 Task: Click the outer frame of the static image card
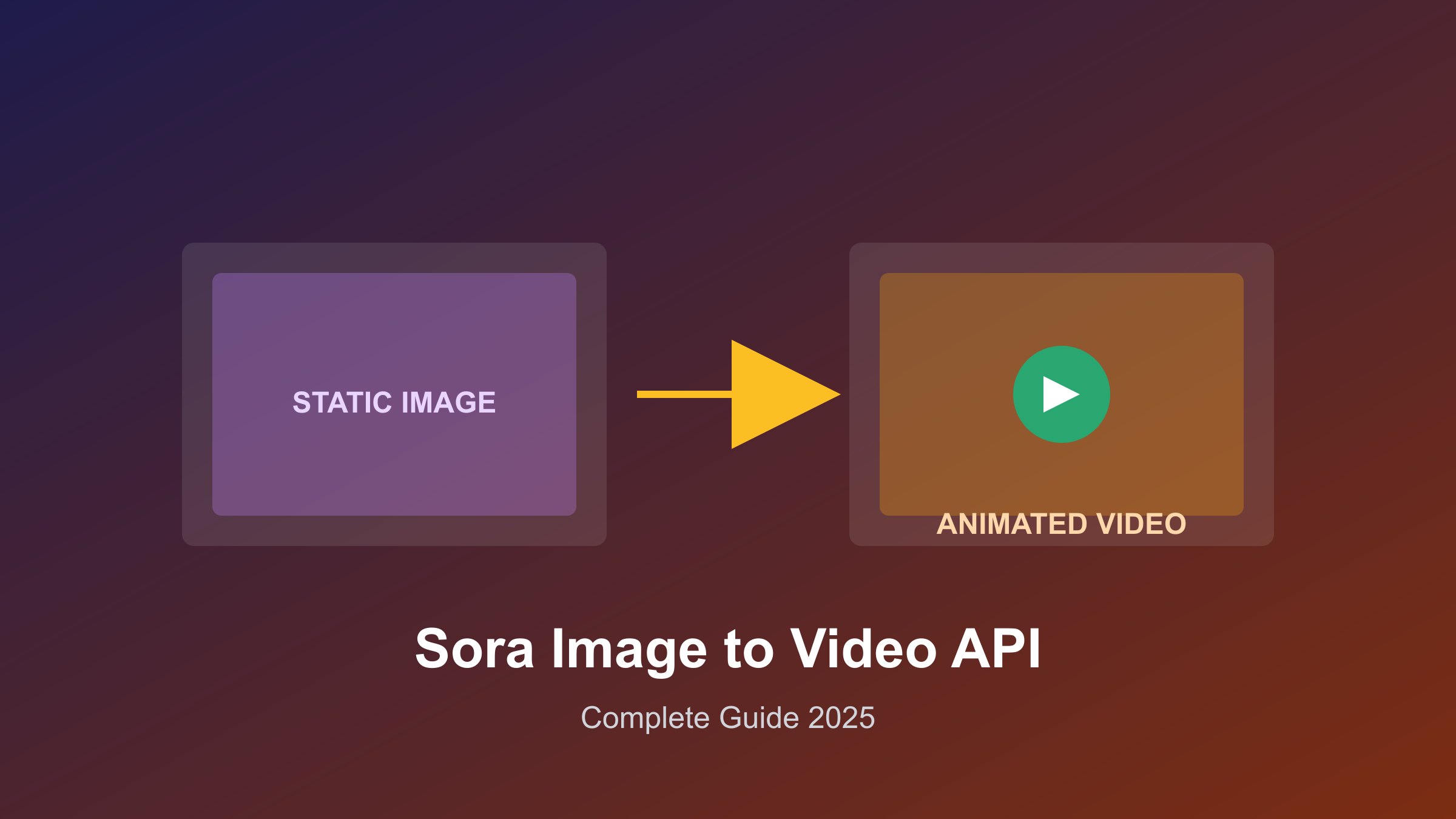[394, 258]
